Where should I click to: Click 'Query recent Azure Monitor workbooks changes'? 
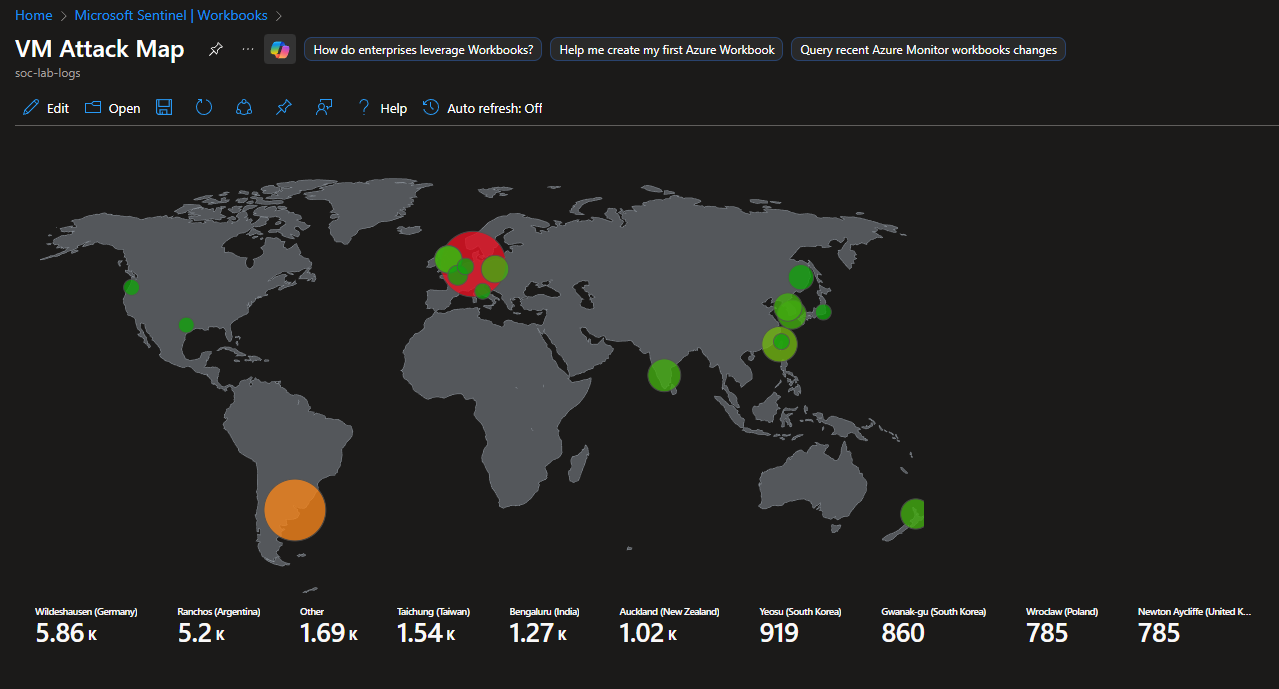[928, 50]
